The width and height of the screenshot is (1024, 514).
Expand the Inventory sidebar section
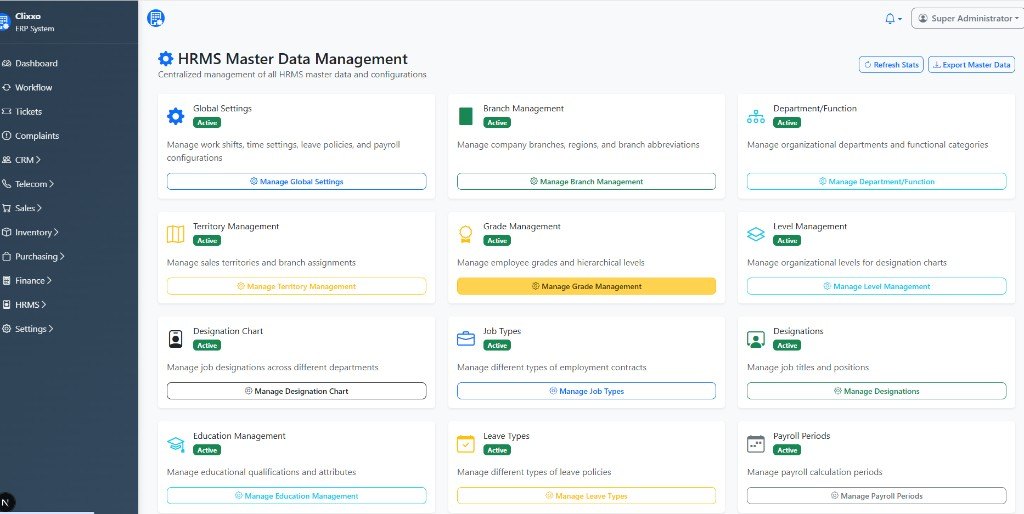(32, 233)
